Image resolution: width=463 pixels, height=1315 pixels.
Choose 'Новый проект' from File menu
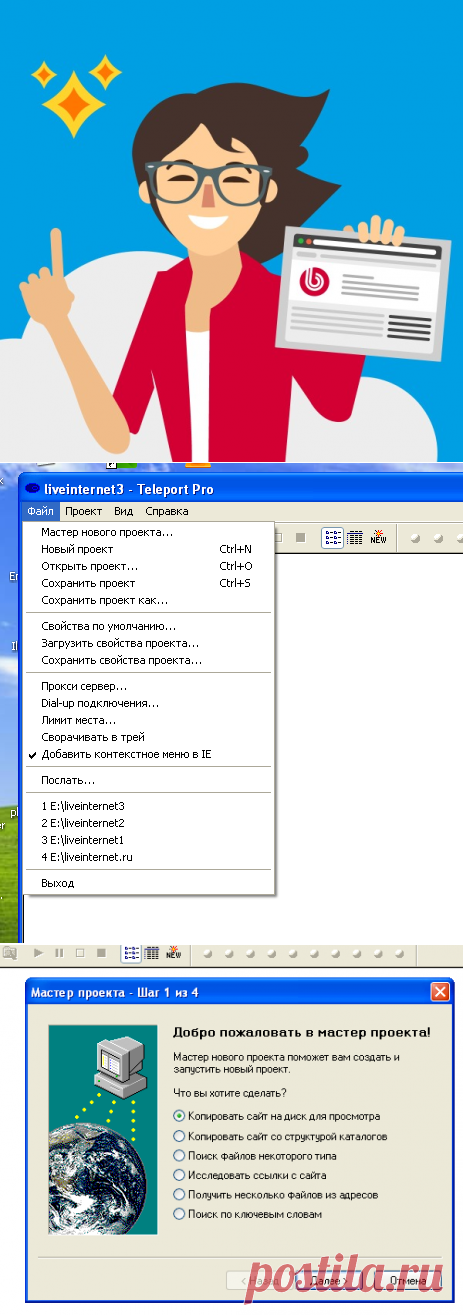click(x=147, y=549)
